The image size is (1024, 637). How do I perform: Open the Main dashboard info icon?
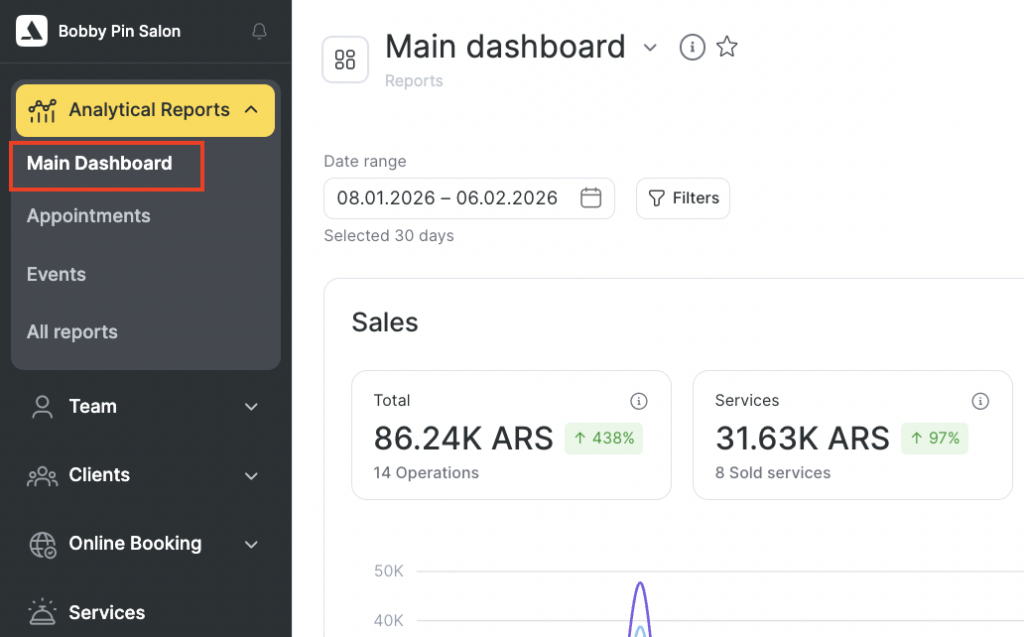tap(692, 47)
